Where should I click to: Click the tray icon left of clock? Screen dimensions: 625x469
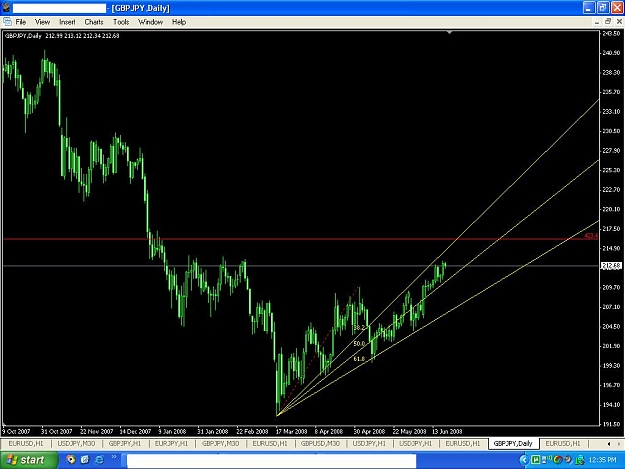coord(580,460)
